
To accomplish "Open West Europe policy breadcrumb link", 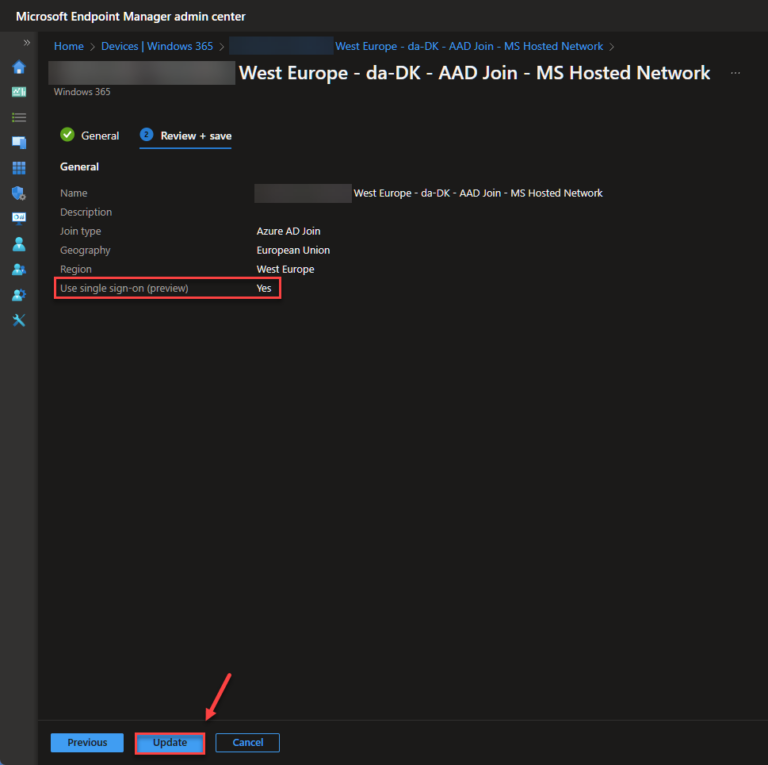I will click(x=468, y=46).
